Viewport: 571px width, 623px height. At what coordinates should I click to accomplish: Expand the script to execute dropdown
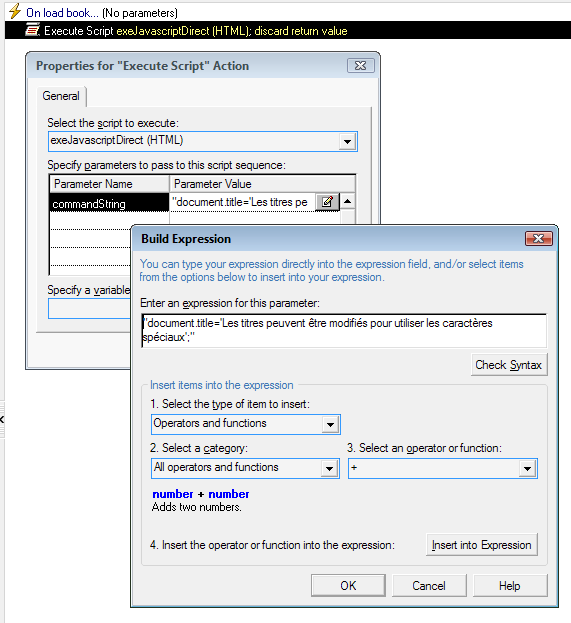(347, 141)
